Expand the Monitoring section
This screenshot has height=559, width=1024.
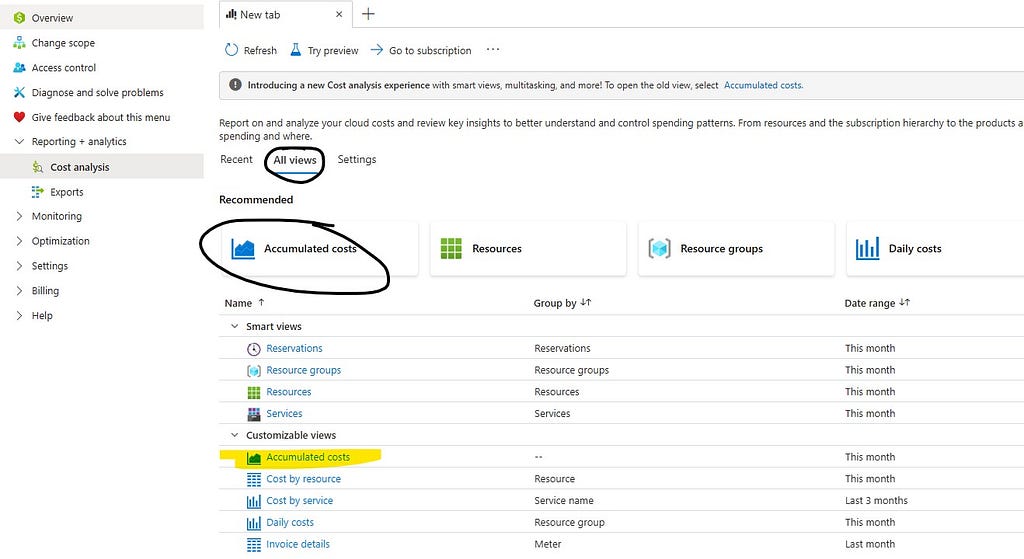point(19,216)
